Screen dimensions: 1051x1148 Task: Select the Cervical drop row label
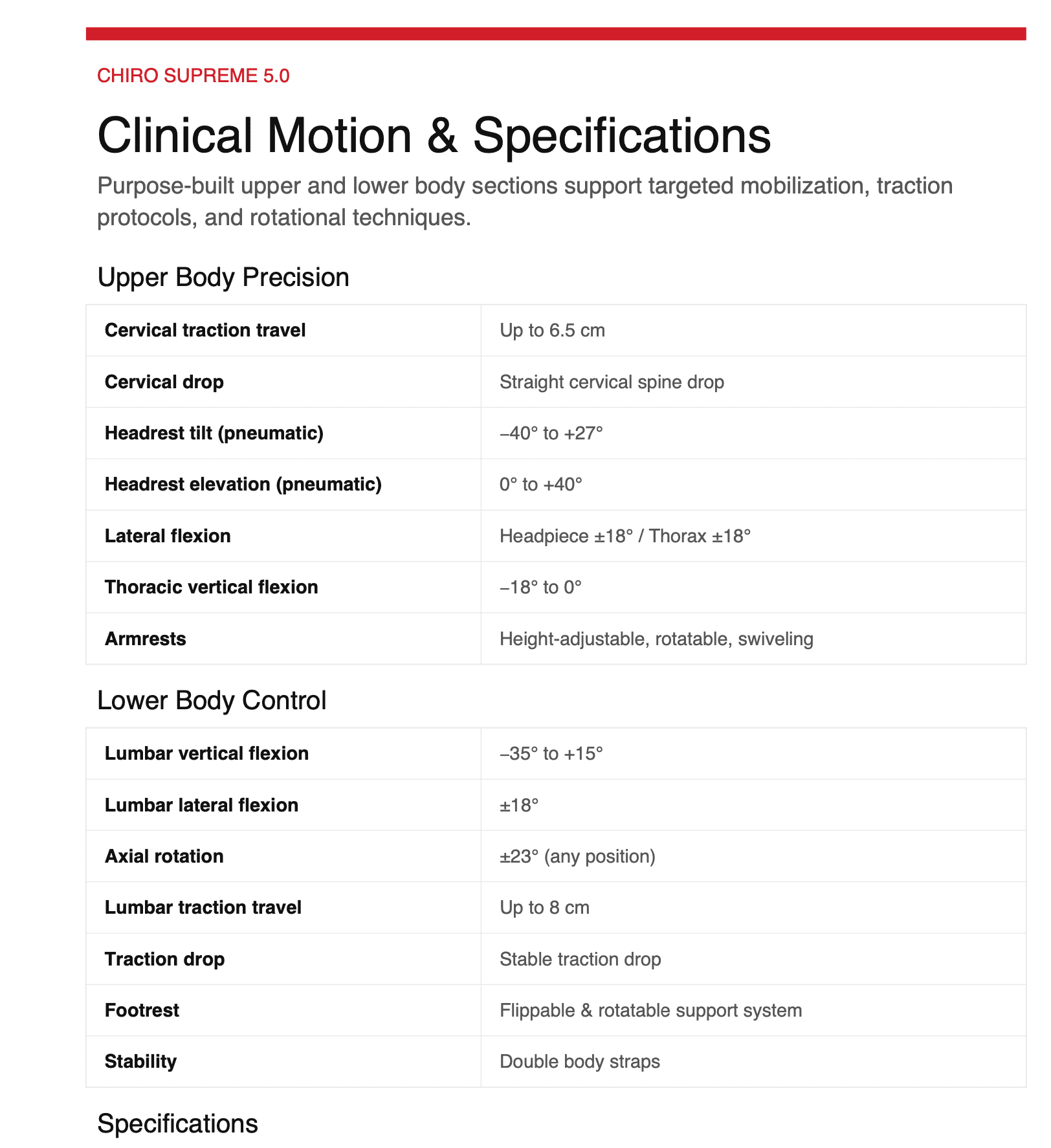click(164, 382)
